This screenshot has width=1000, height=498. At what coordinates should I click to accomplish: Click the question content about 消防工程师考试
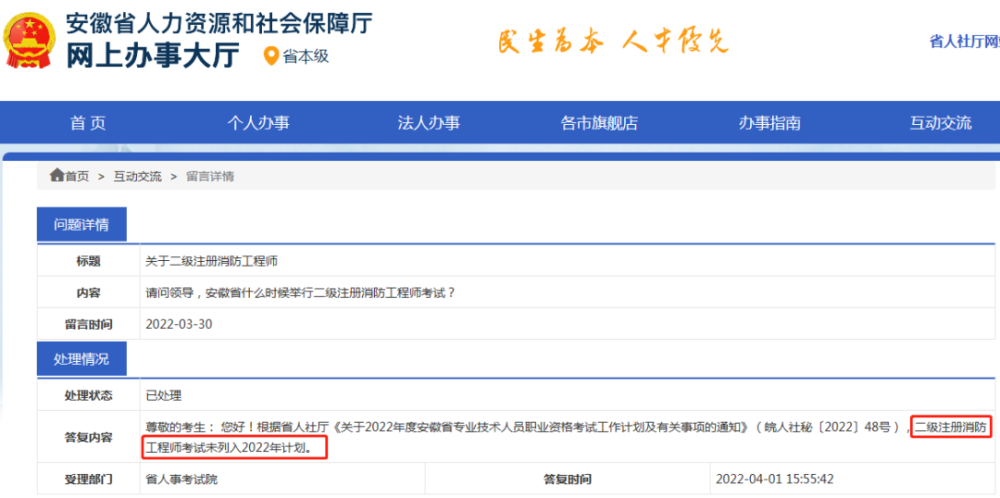tap(300, 293)
